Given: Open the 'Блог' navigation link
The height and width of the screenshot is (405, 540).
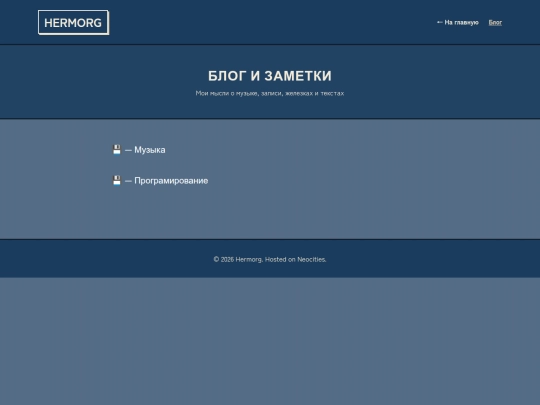Looking at the screenshot, I should pyautogui.click(x=495, y=22).
